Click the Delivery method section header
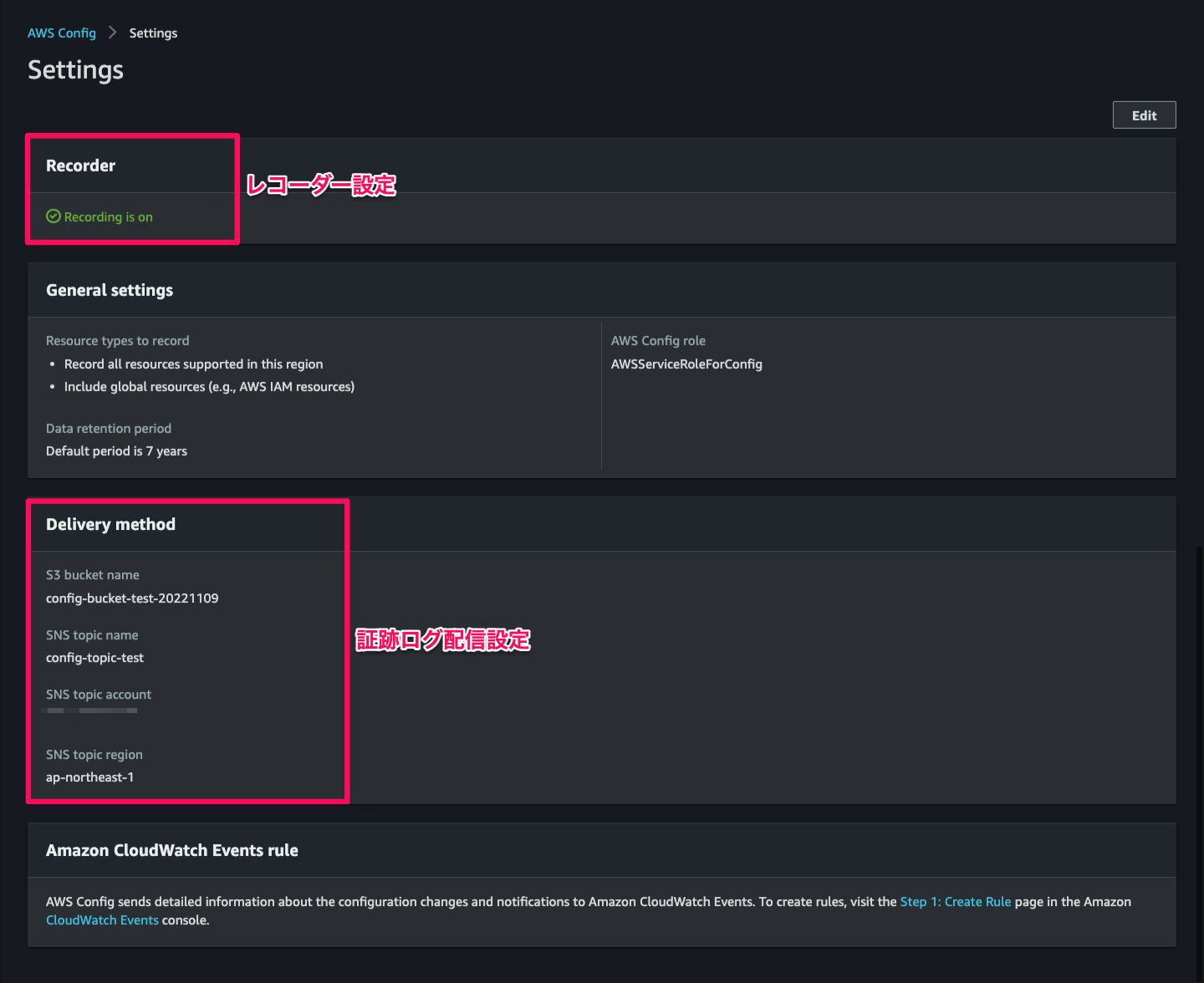1204x983 pixels. tap(110, 524)
